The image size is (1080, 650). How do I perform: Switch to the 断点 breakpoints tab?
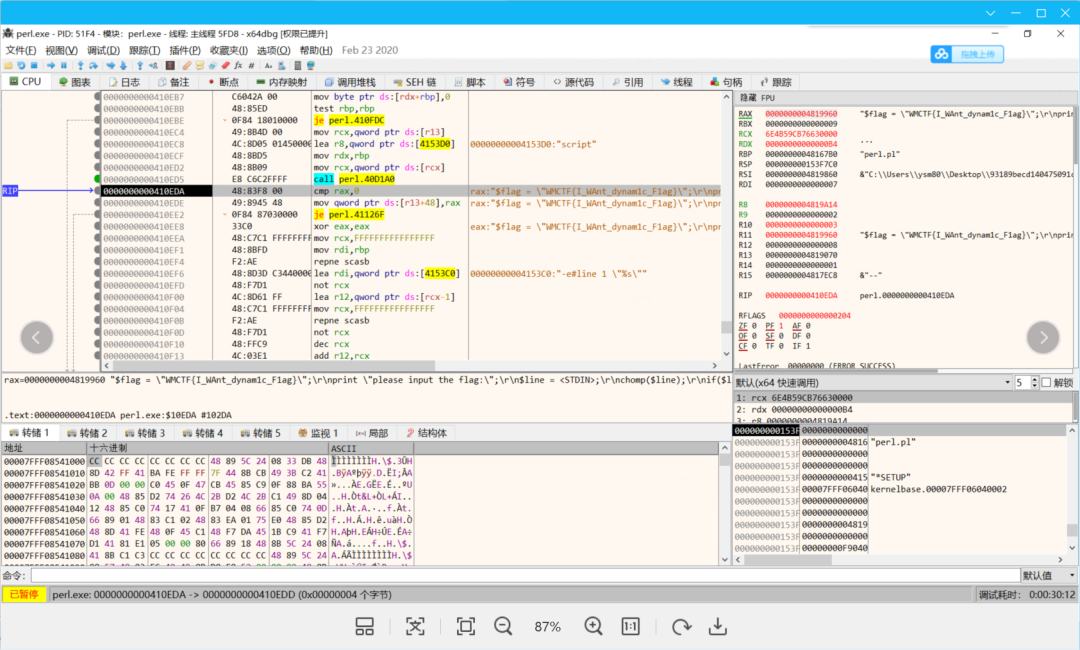click(x=222, y=82)
